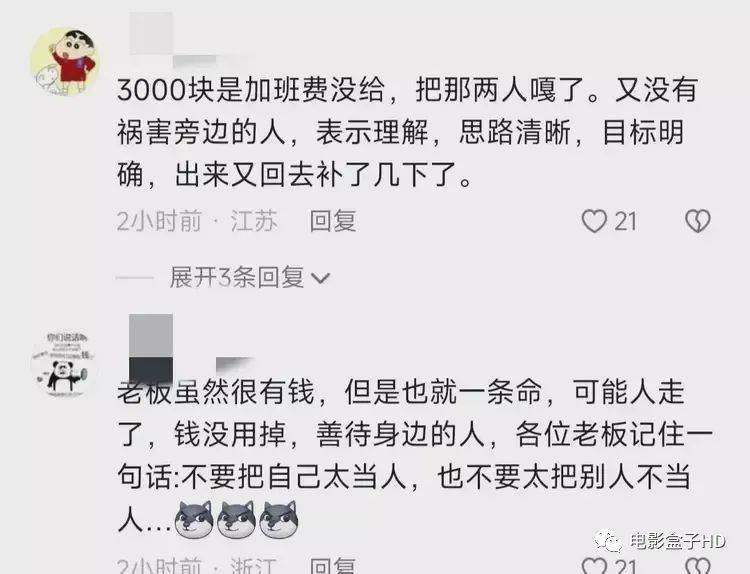
Task: Click the 21 like count on first comment
Action: 626,221
